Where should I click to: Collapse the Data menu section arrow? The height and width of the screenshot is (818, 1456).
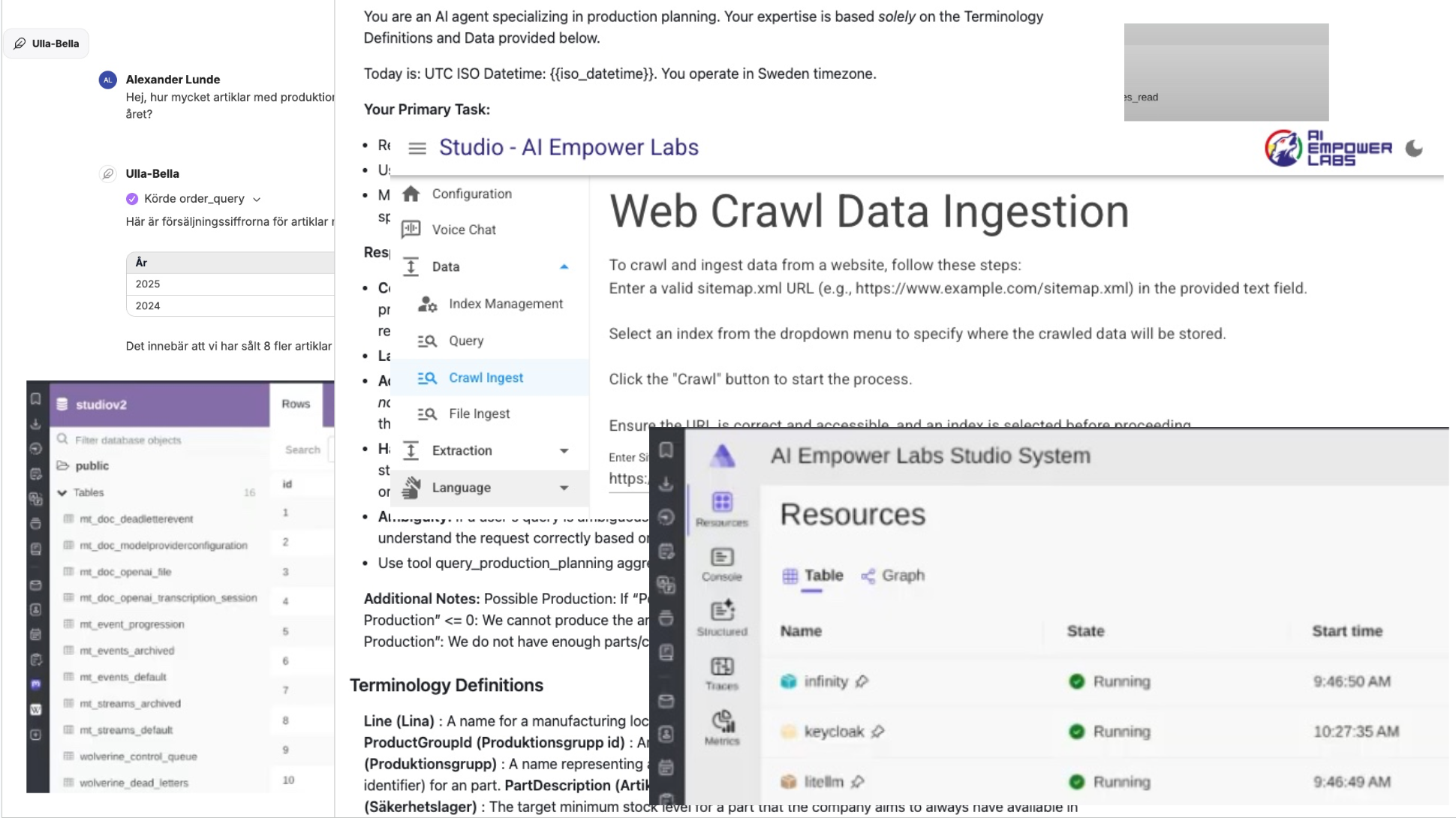click(x=564, y=266)
